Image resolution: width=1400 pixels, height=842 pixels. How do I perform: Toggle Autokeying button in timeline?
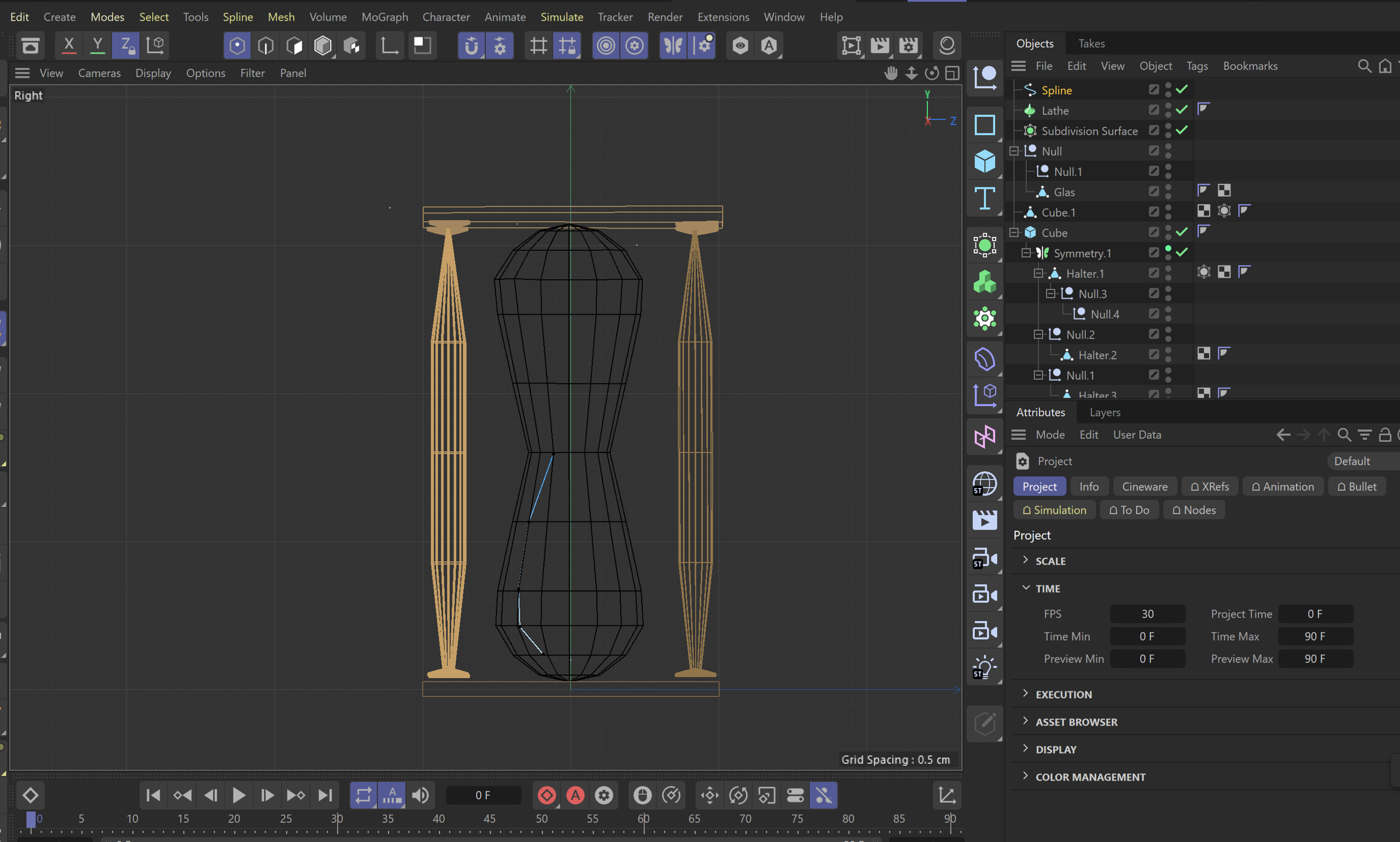coord(575,795)
